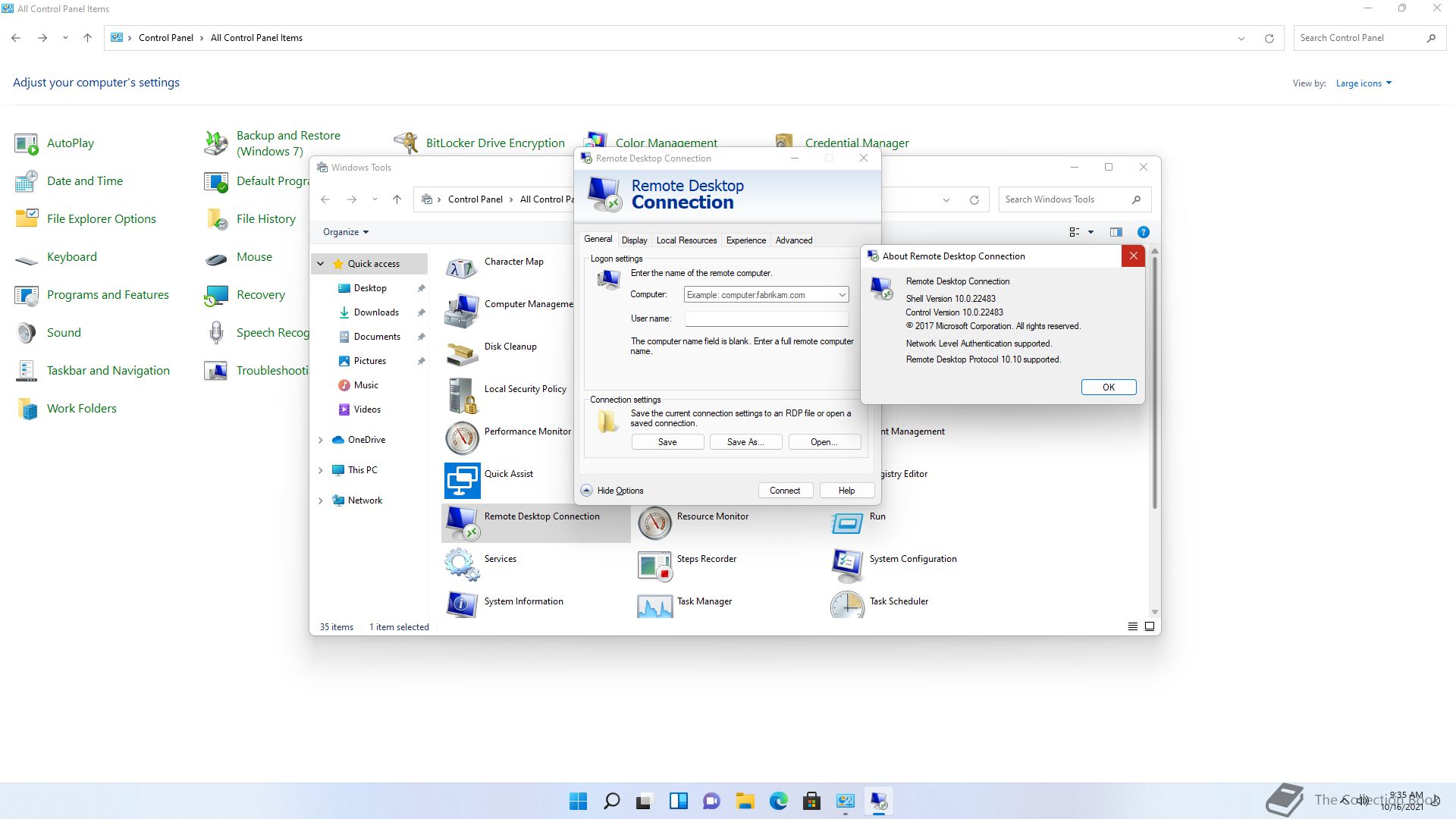Open the Resource Monitor icon
This screenshot has height=819, width=1456.
[x=654, y=523]
